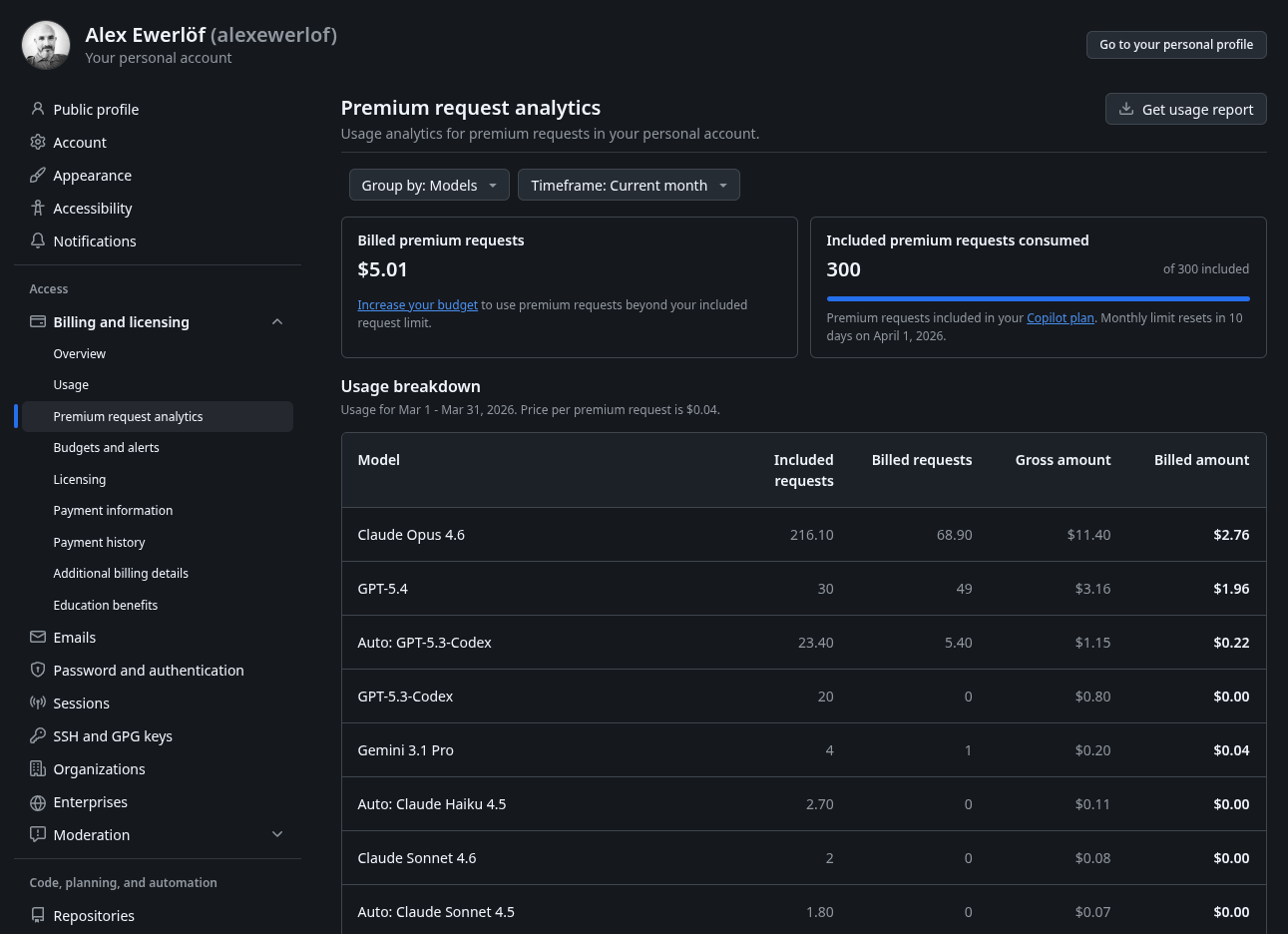Click the included requests progress bar
The height and width of the screenshot is (934, 1288).
coord(1038,298)
